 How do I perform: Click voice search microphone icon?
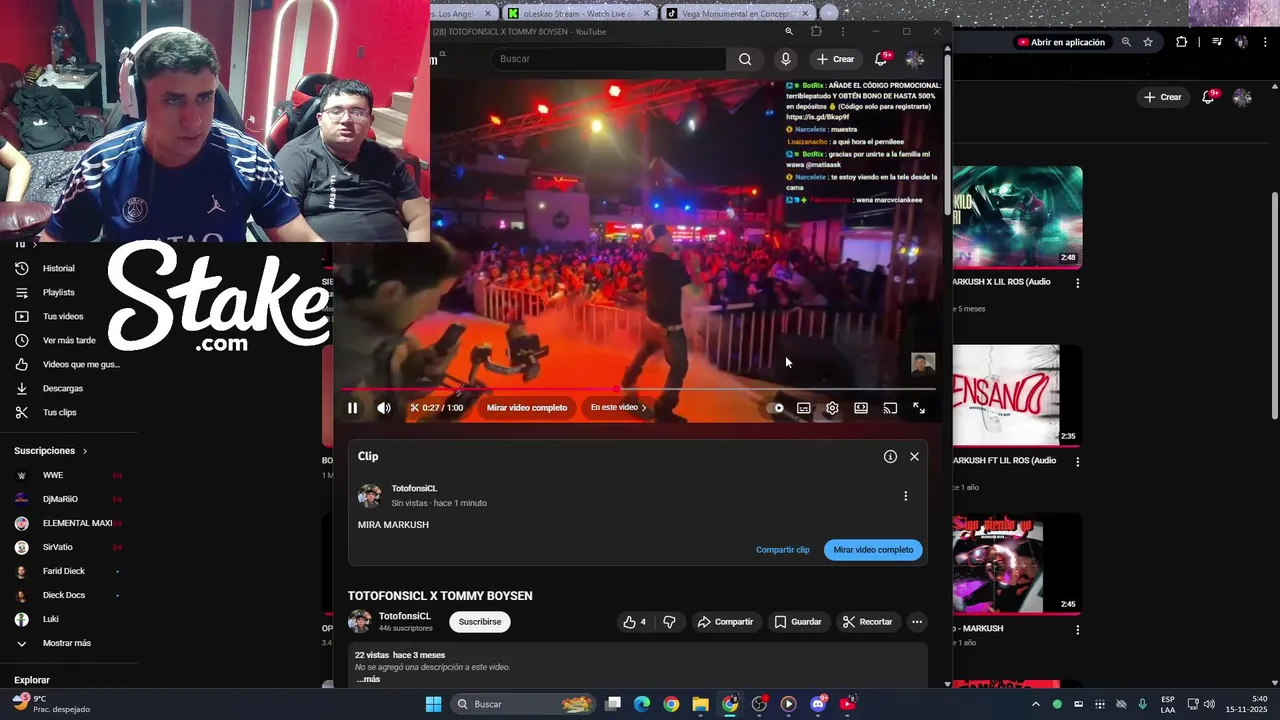tap(786, 59)
